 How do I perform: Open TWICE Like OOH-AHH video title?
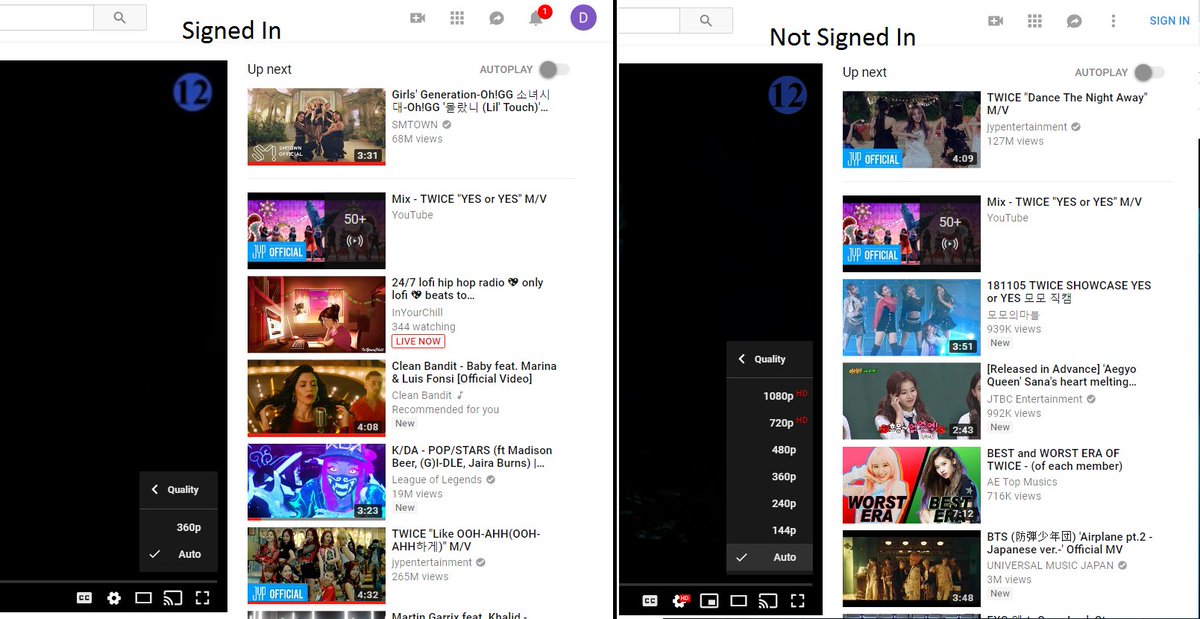coord(467,541)
